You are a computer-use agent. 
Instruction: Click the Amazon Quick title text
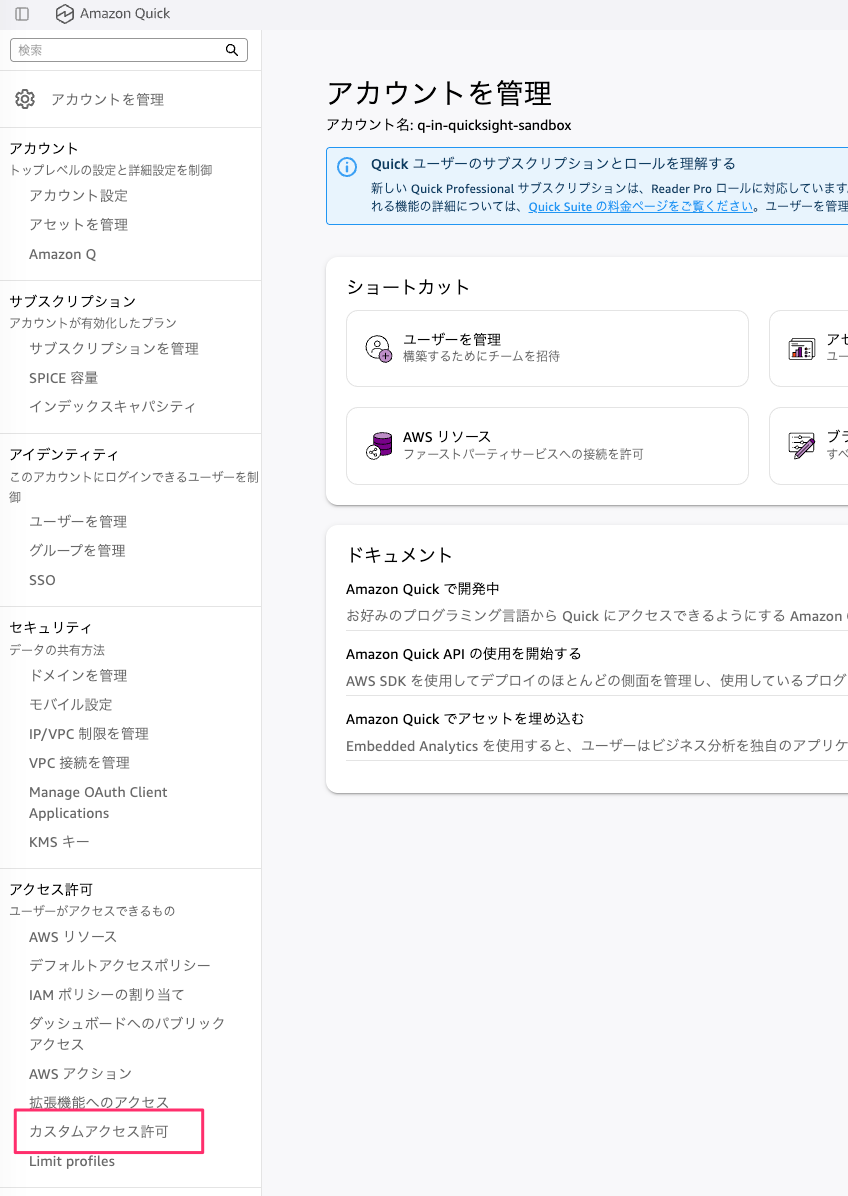click(x=125, y=14)
